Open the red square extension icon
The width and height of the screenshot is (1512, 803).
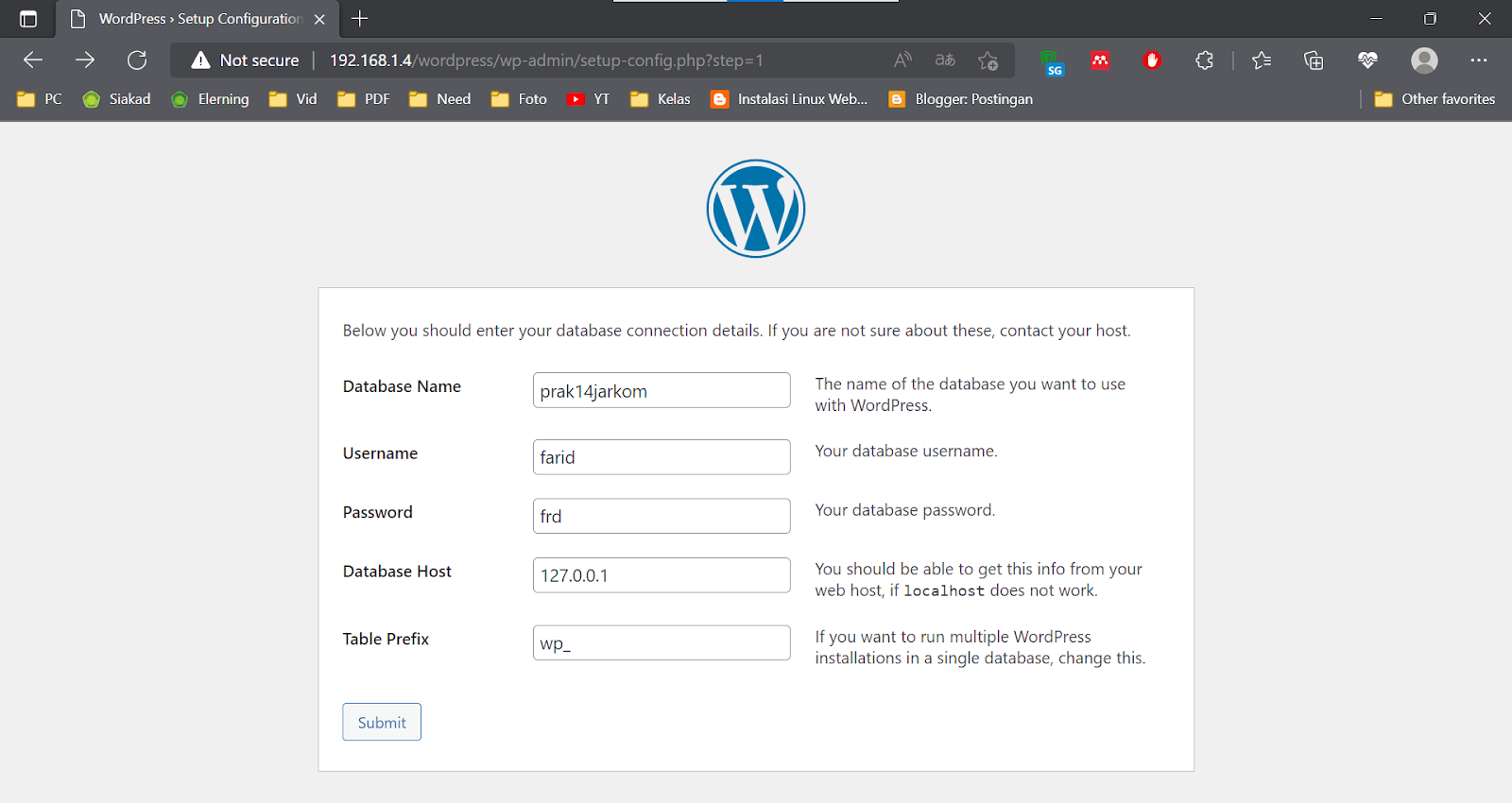[x=1100, y=60]
